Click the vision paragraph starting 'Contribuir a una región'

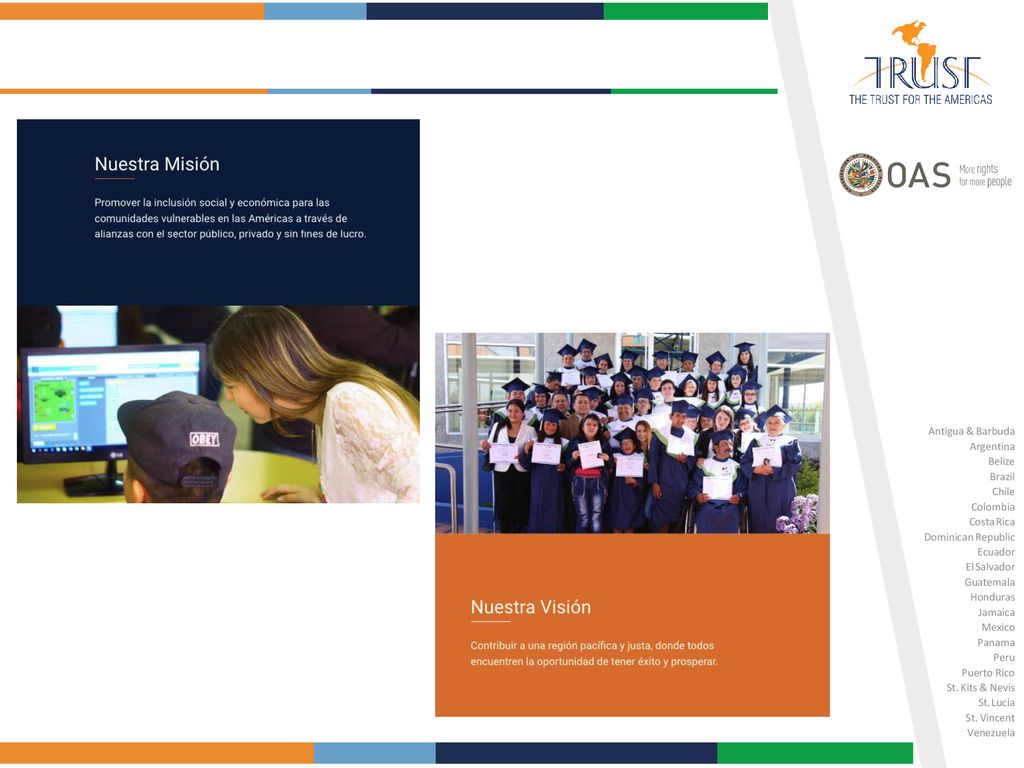(594, 653)
